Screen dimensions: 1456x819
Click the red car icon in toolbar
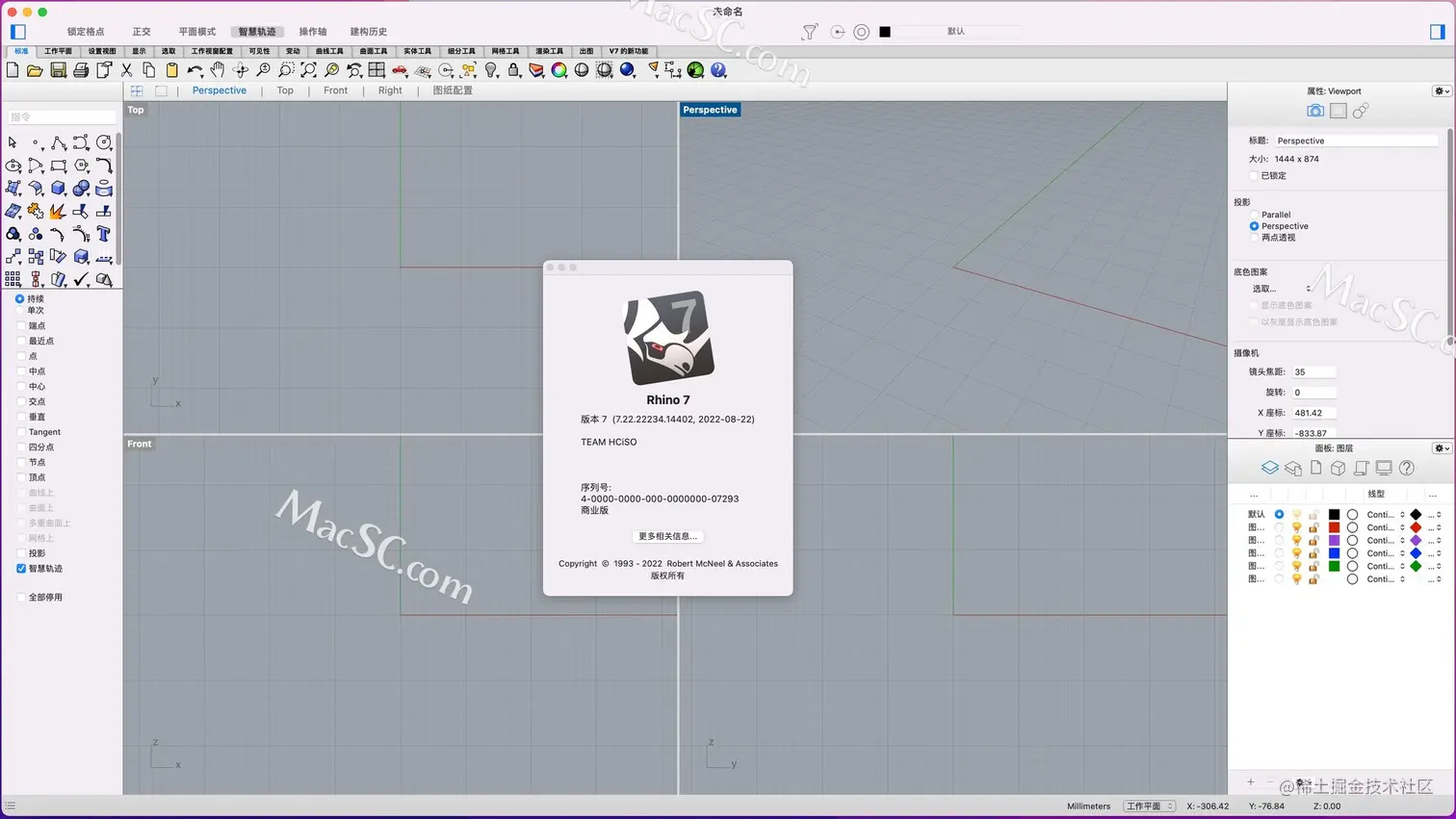(x=400, y=70)
